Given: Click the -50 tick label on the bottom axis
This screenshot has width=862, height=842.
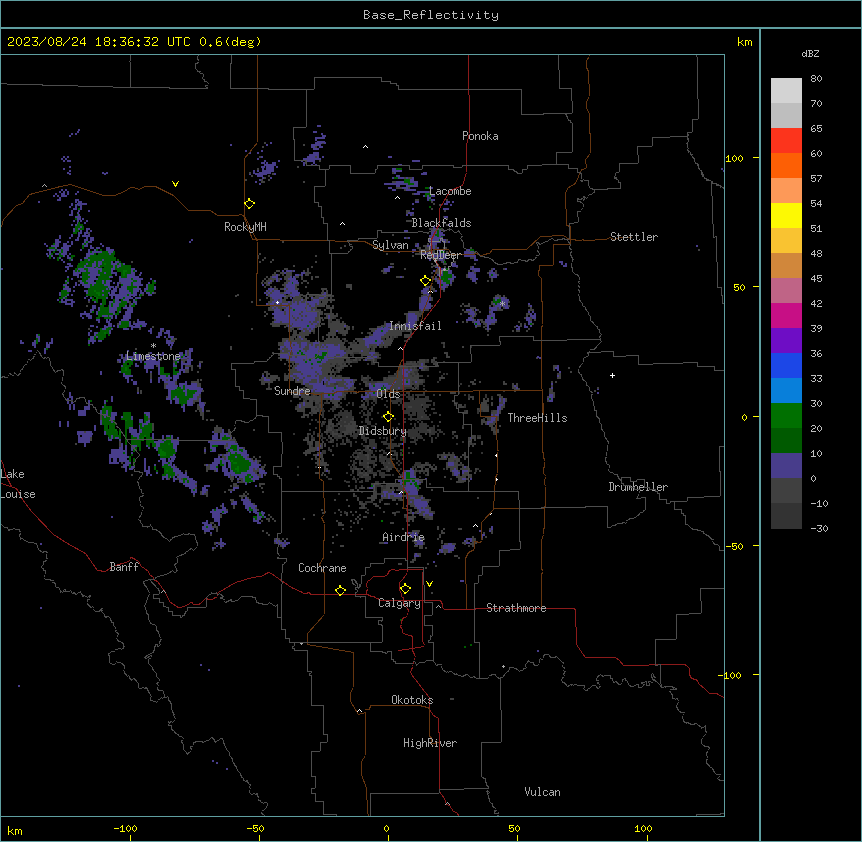Looking at the screenshot, I should 255,829.
